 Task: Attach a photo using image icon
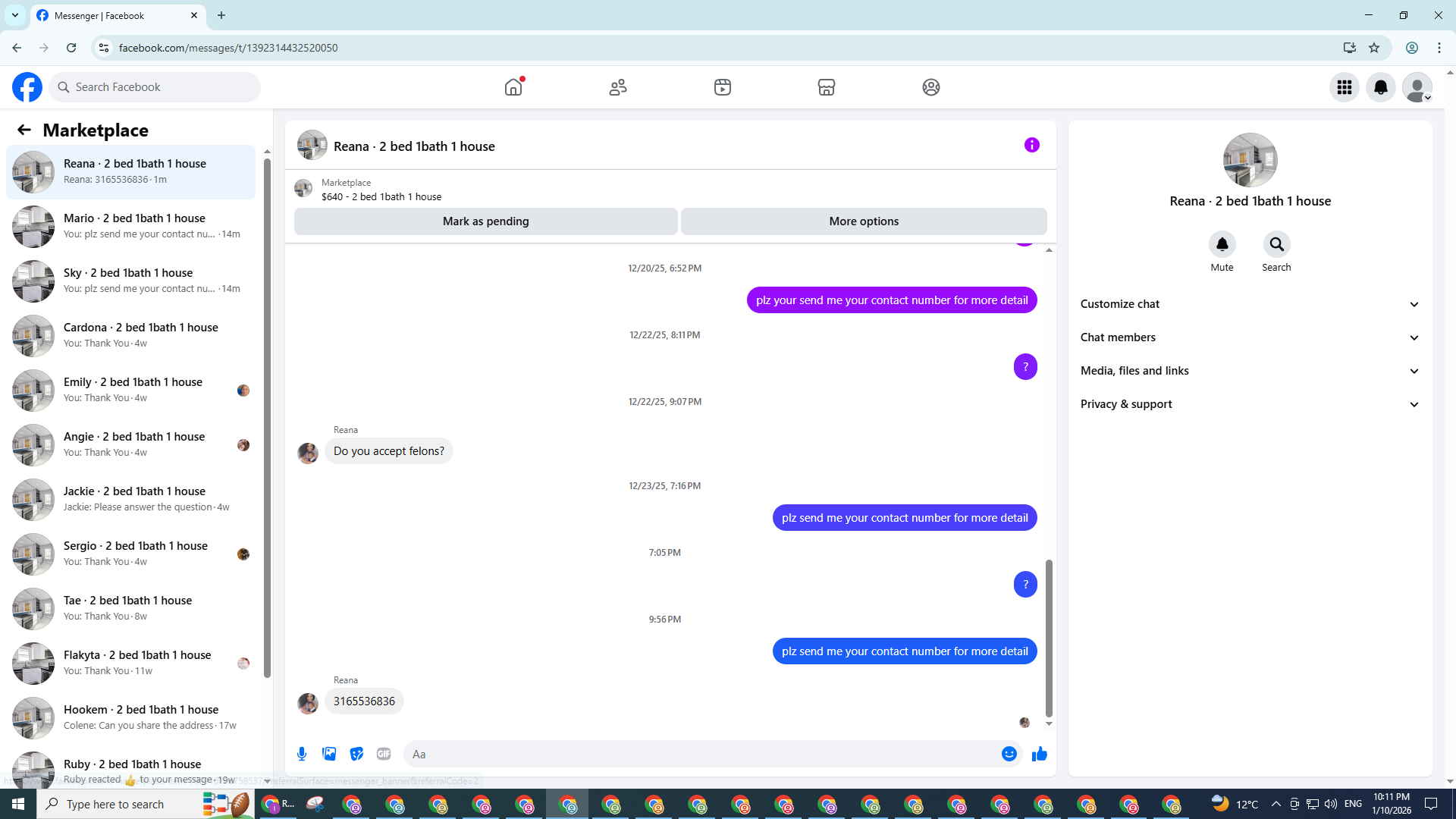coord(329,754)
